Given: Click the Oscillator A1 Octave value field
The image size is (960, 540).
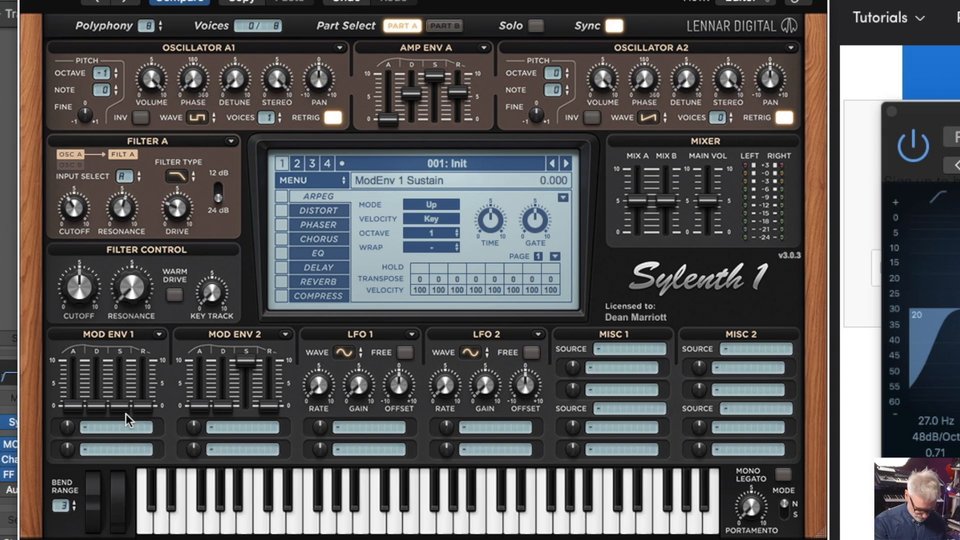Looking at the screenshot, I should pos(102,73).
